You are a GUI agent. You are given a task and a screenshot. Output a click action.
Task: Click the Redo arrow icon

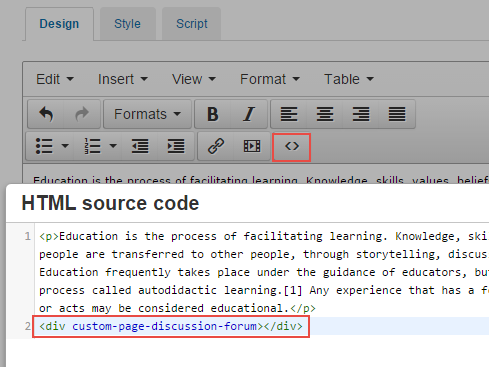[82, 114]
